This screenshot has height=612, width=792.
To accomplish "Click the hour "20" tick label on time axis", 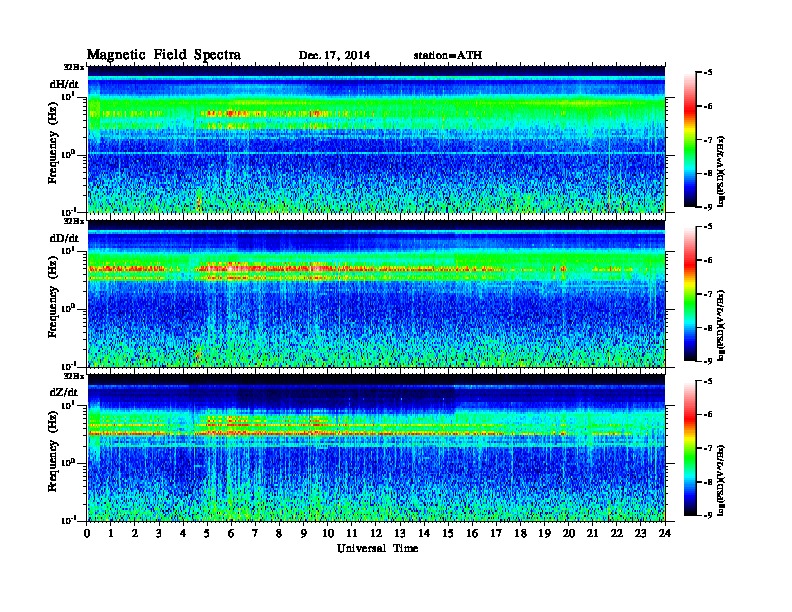I will [x=569, y=533].
